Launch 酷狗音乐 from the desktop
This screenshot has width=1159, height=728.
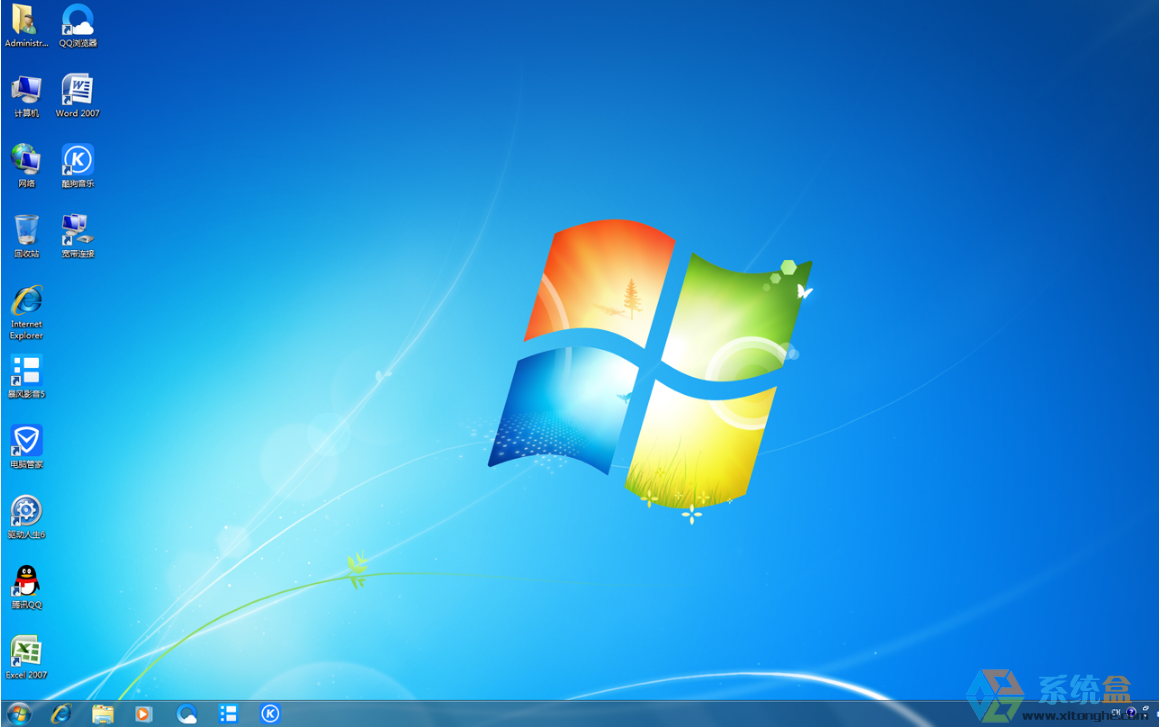point(78,166)
